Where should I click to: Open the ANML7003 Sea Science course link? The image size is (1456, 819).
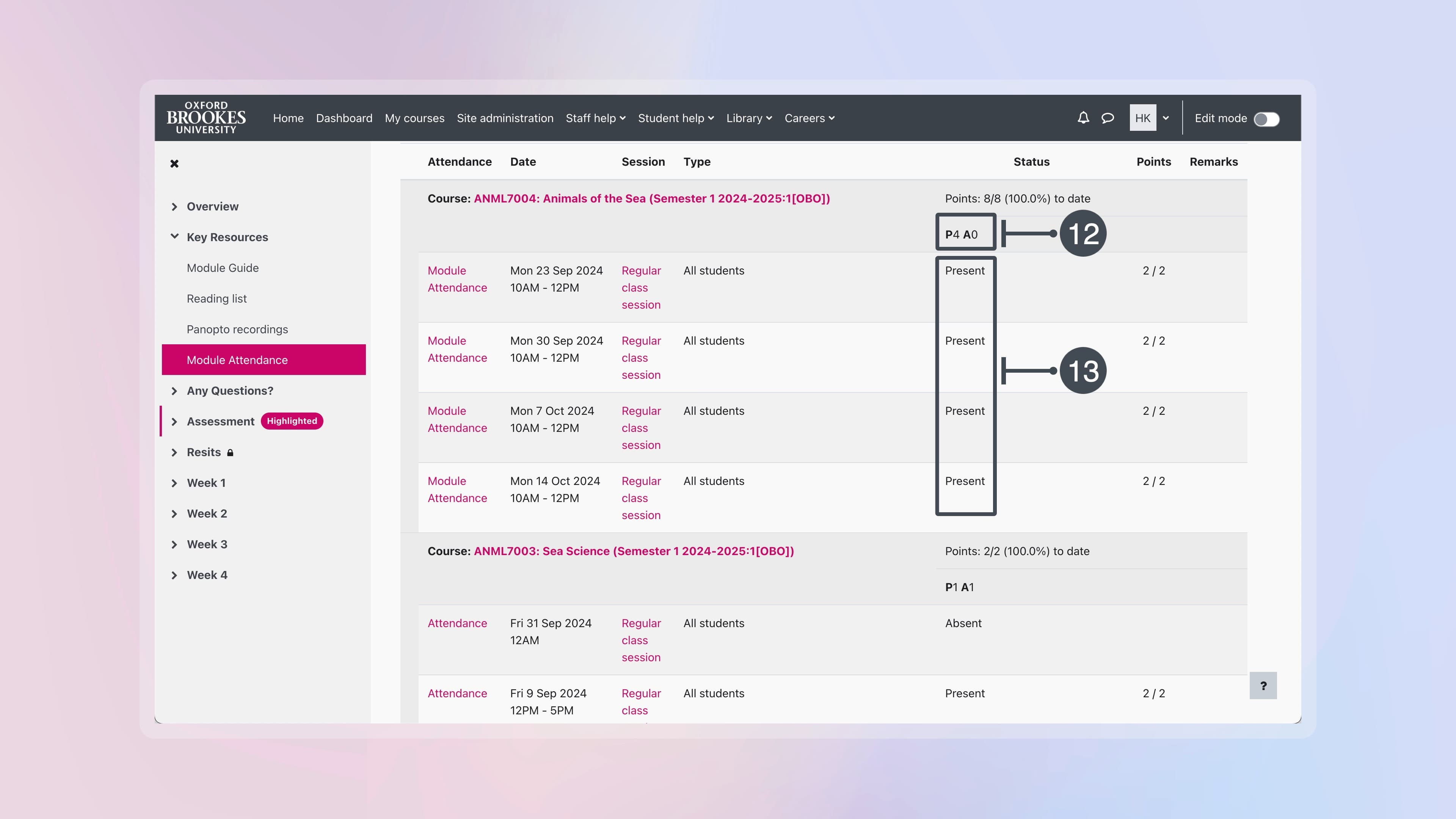(x=633, y=551)
